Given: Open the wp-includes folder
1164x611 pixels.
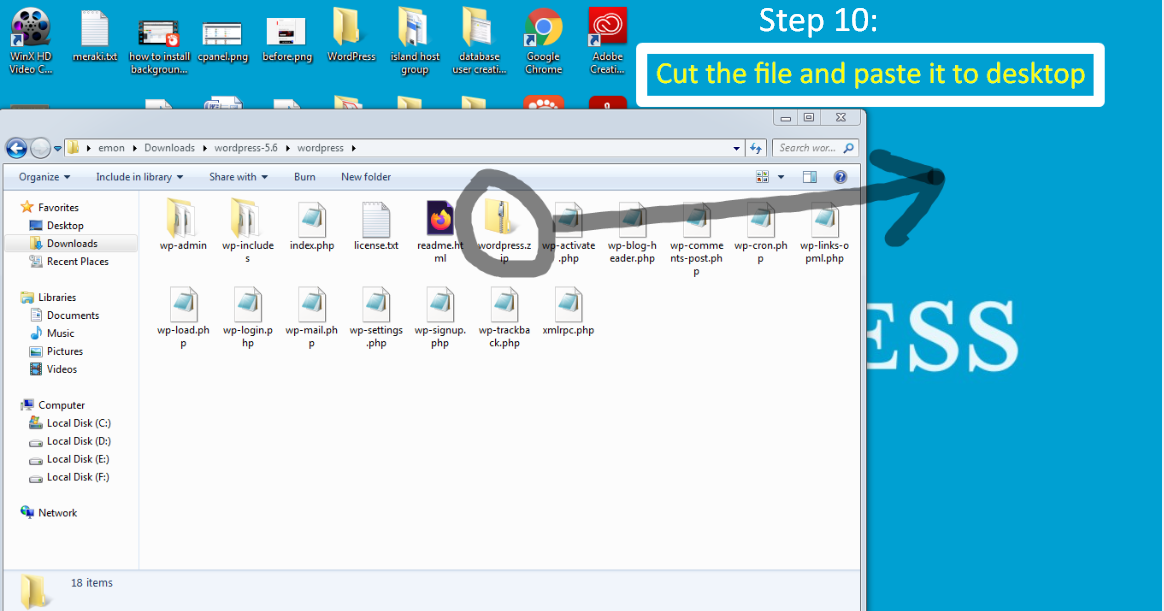Looking at the screenshot, I should [x=247, y=231].
